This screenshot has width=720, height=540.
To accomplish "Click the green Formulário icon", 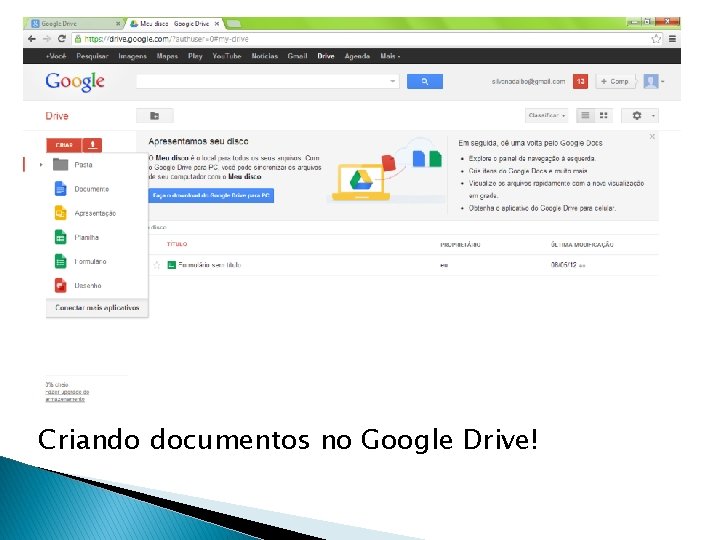I will tap(60, 261).
